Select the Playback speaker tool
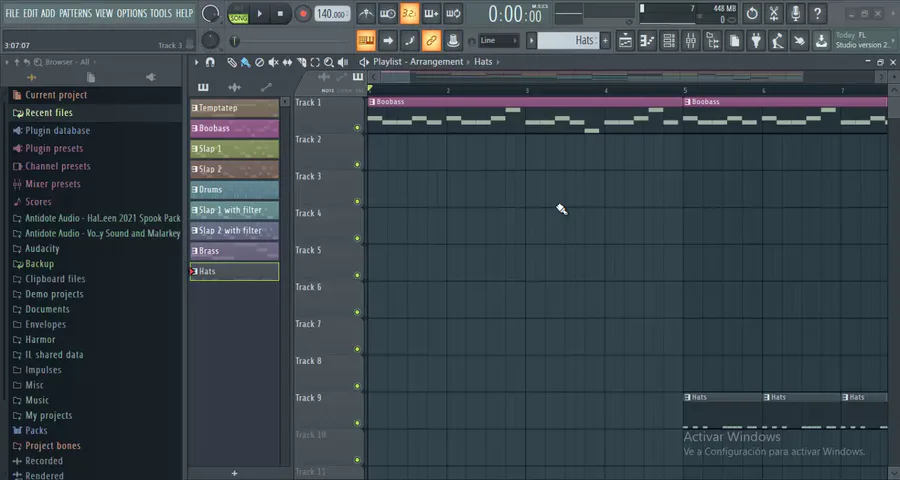900x480 pixels. 343,62
